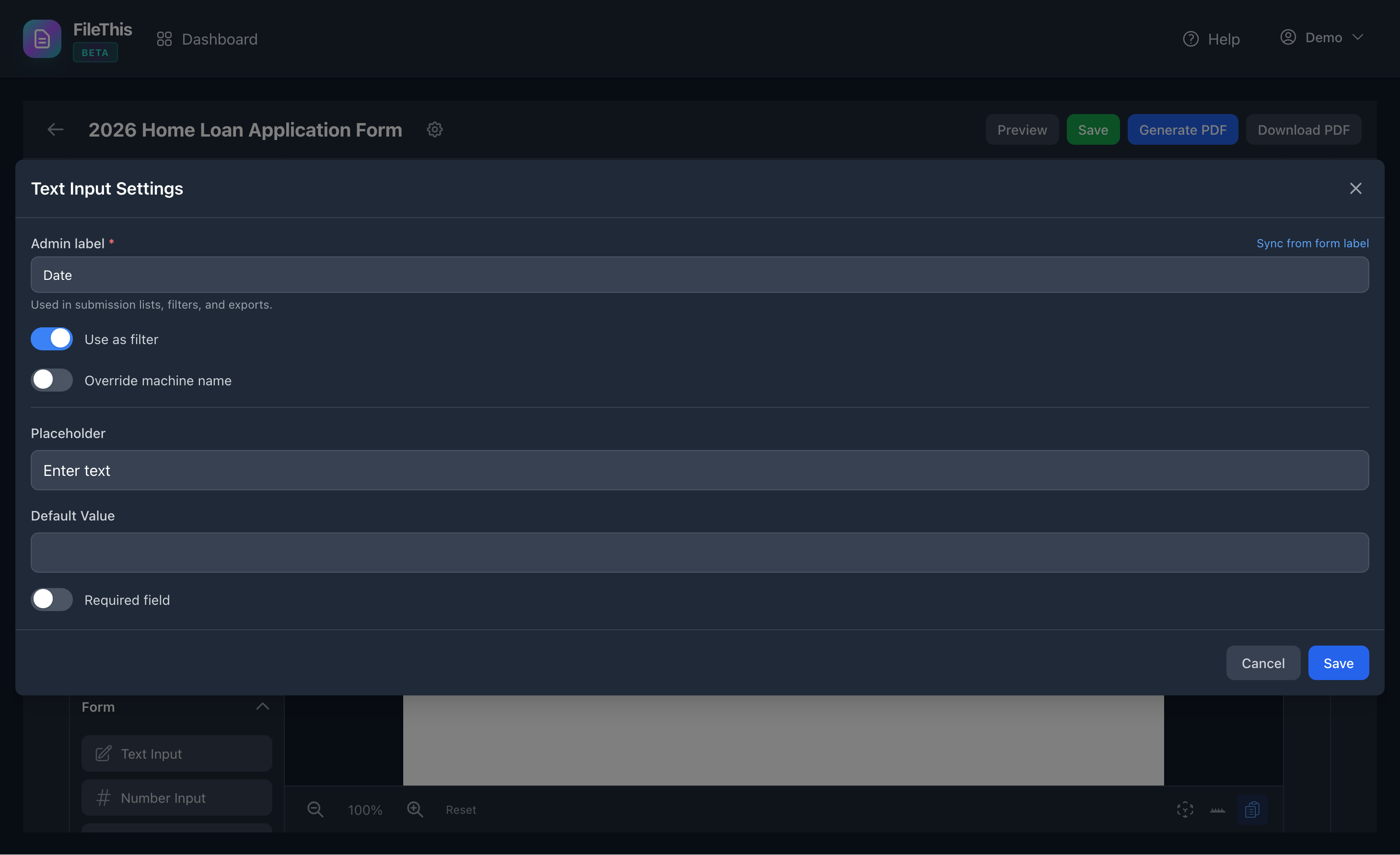Enable Override machine name

(x=51, y=380)
